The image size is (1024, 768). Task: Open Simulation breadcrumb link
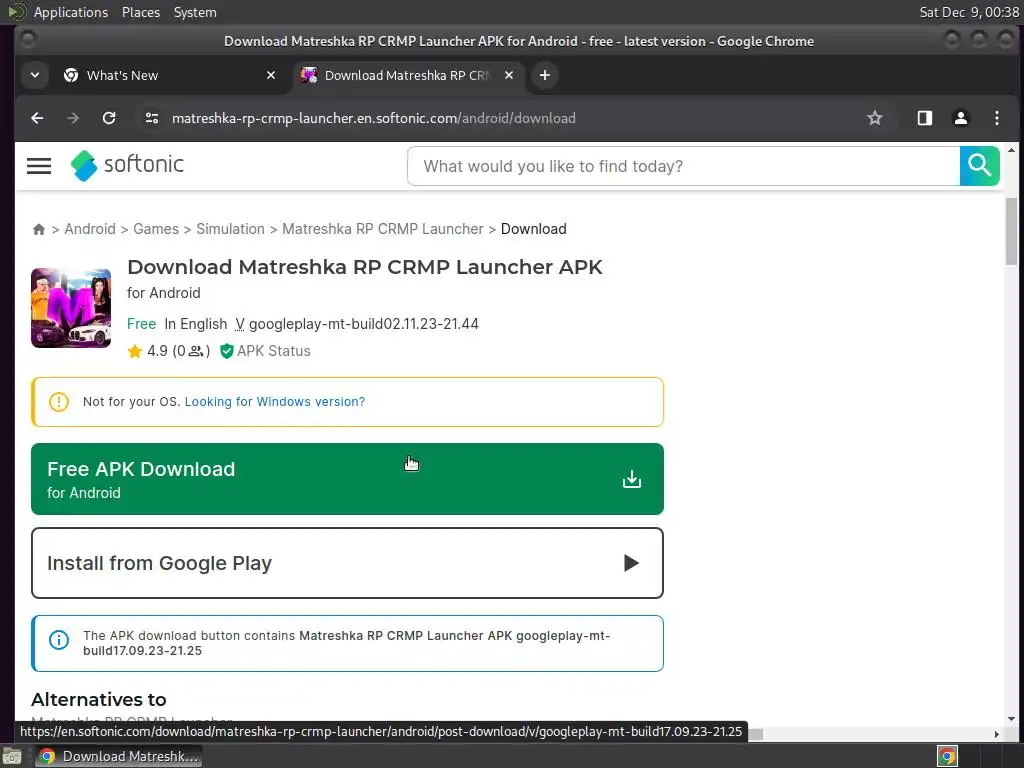(231, 229)
